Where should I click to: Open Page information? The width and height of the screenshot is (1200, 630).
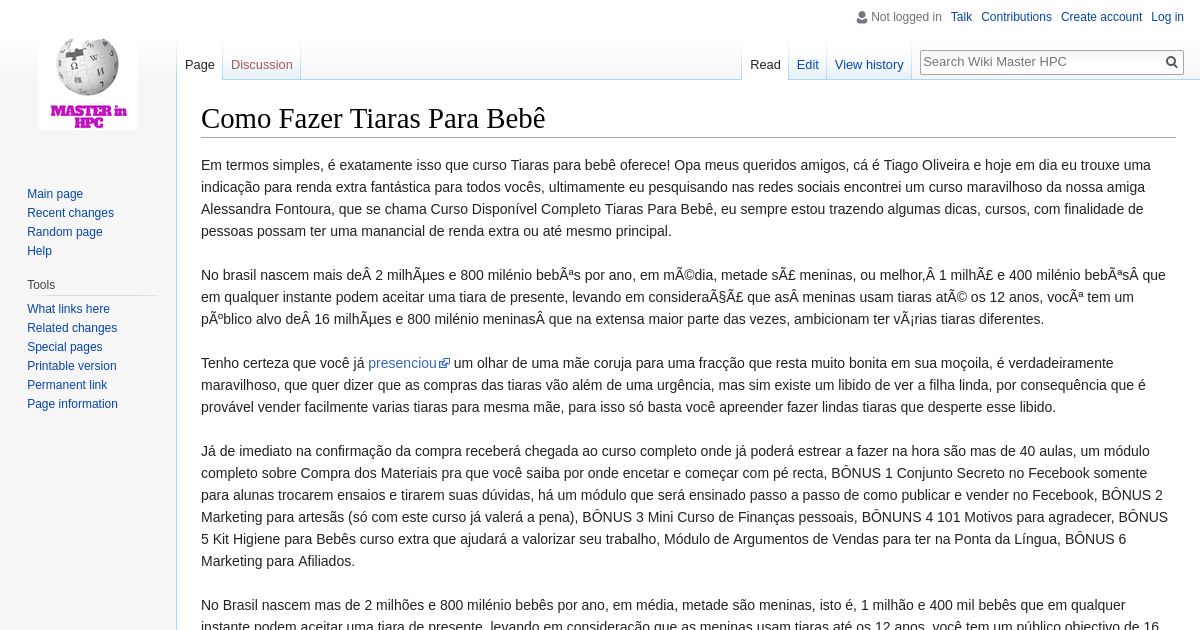[x=72, y=404]
